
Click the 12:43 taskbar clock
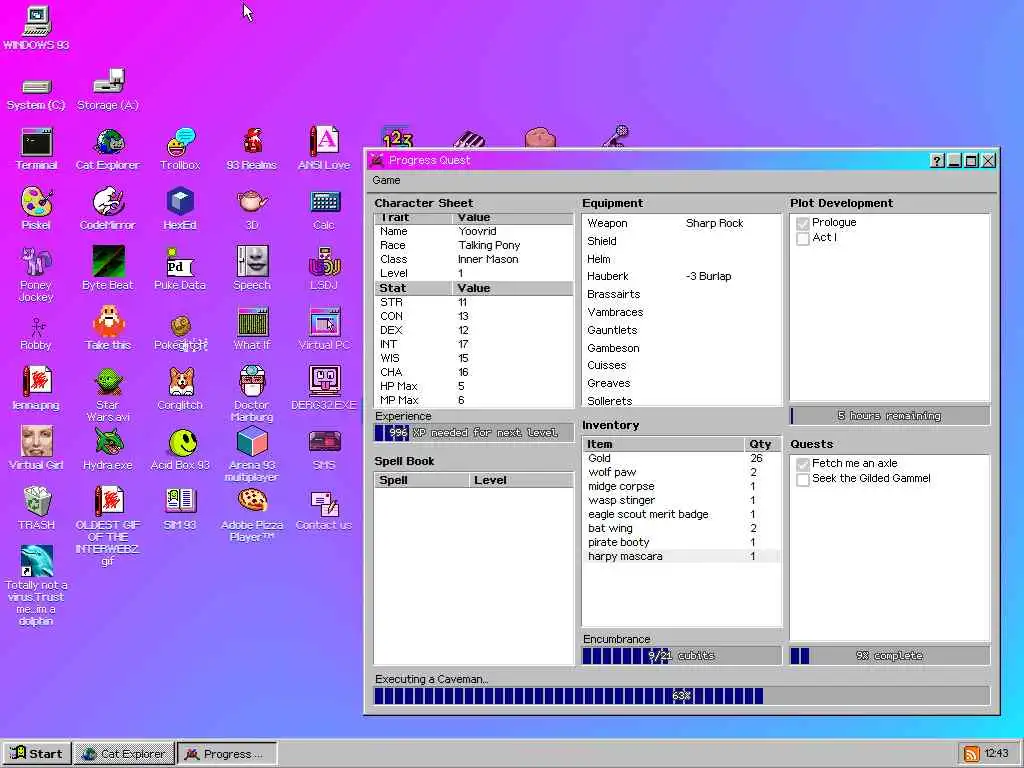[x=997, y=754]
